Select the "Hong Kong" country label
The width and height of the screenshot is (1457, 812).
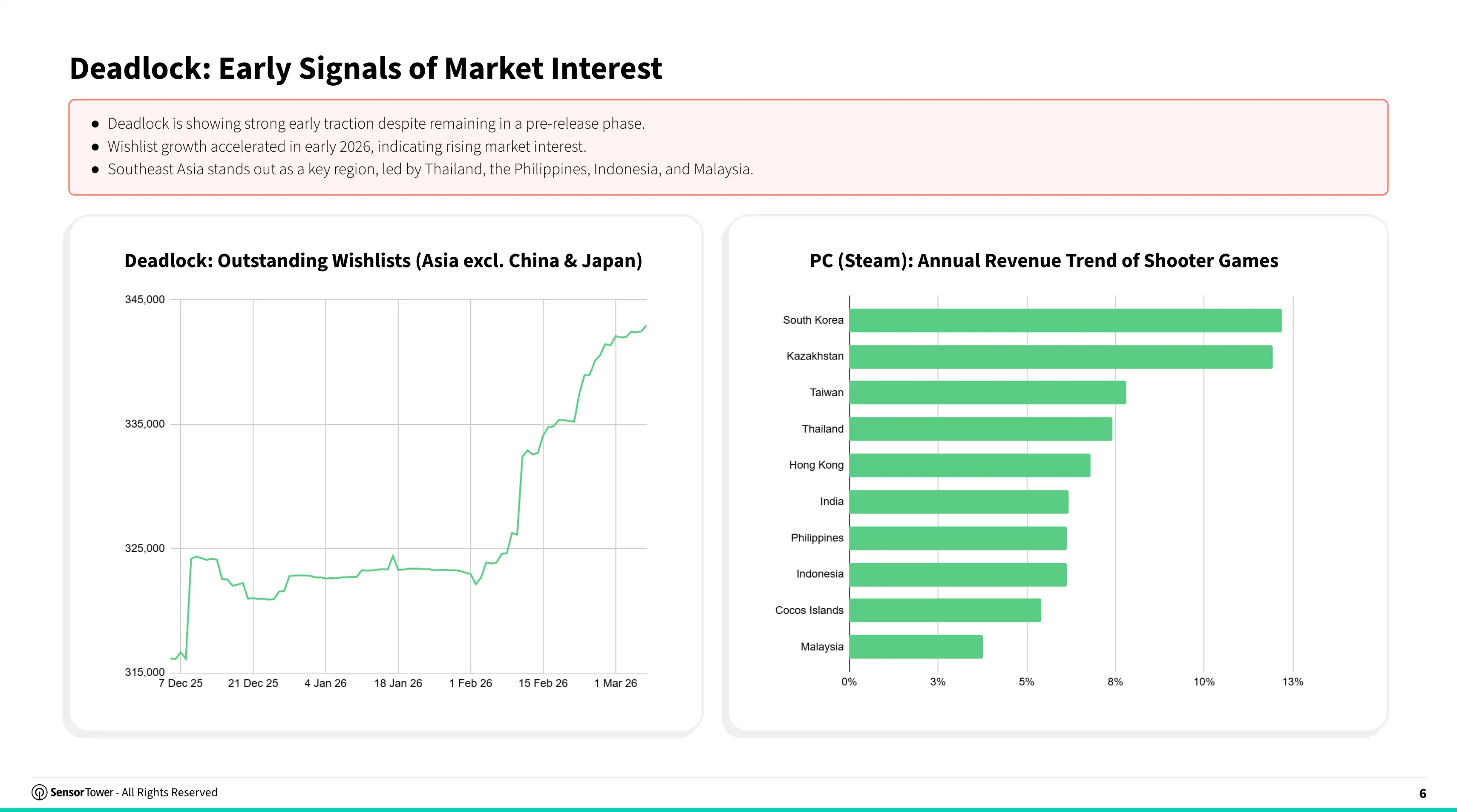click(x=816, y=465)
